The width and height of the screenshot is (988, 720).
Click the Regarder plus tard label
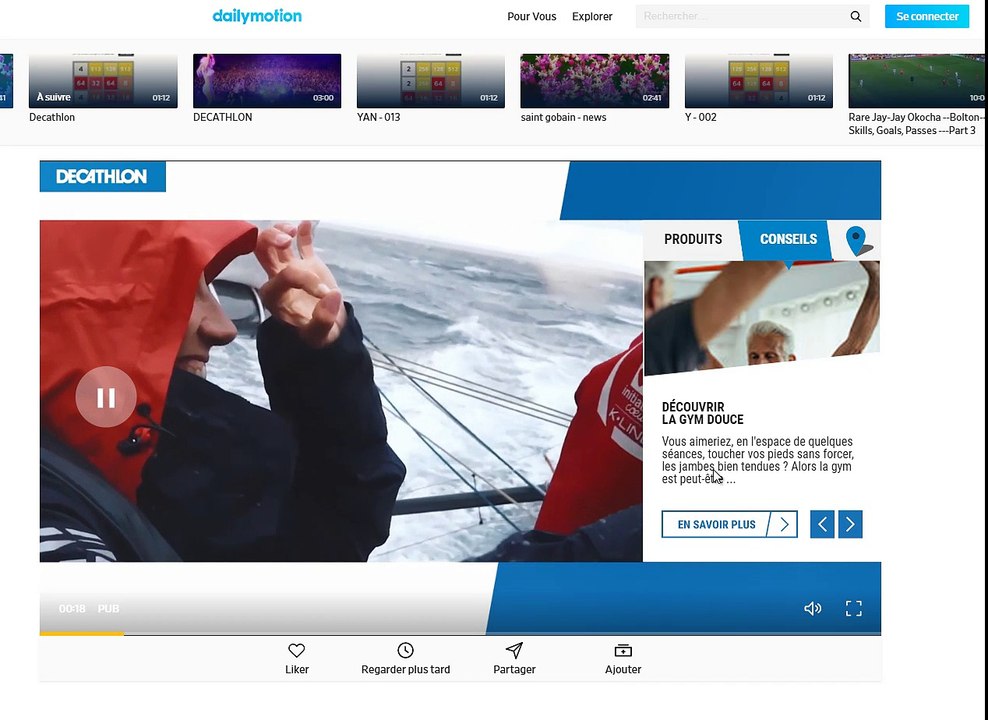[x=406, y=670]
